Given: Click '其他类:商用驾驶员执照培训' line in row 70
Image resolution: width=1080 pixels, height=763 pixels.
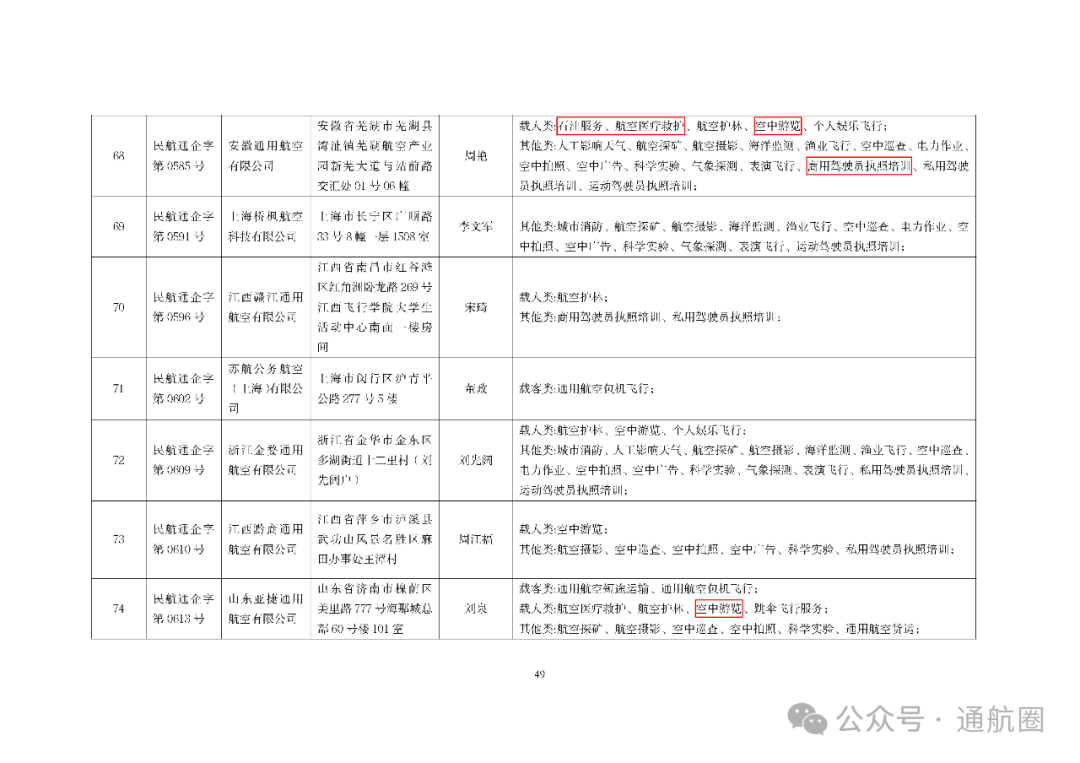Looking at the screenshot, I should [x=650, y=317].
